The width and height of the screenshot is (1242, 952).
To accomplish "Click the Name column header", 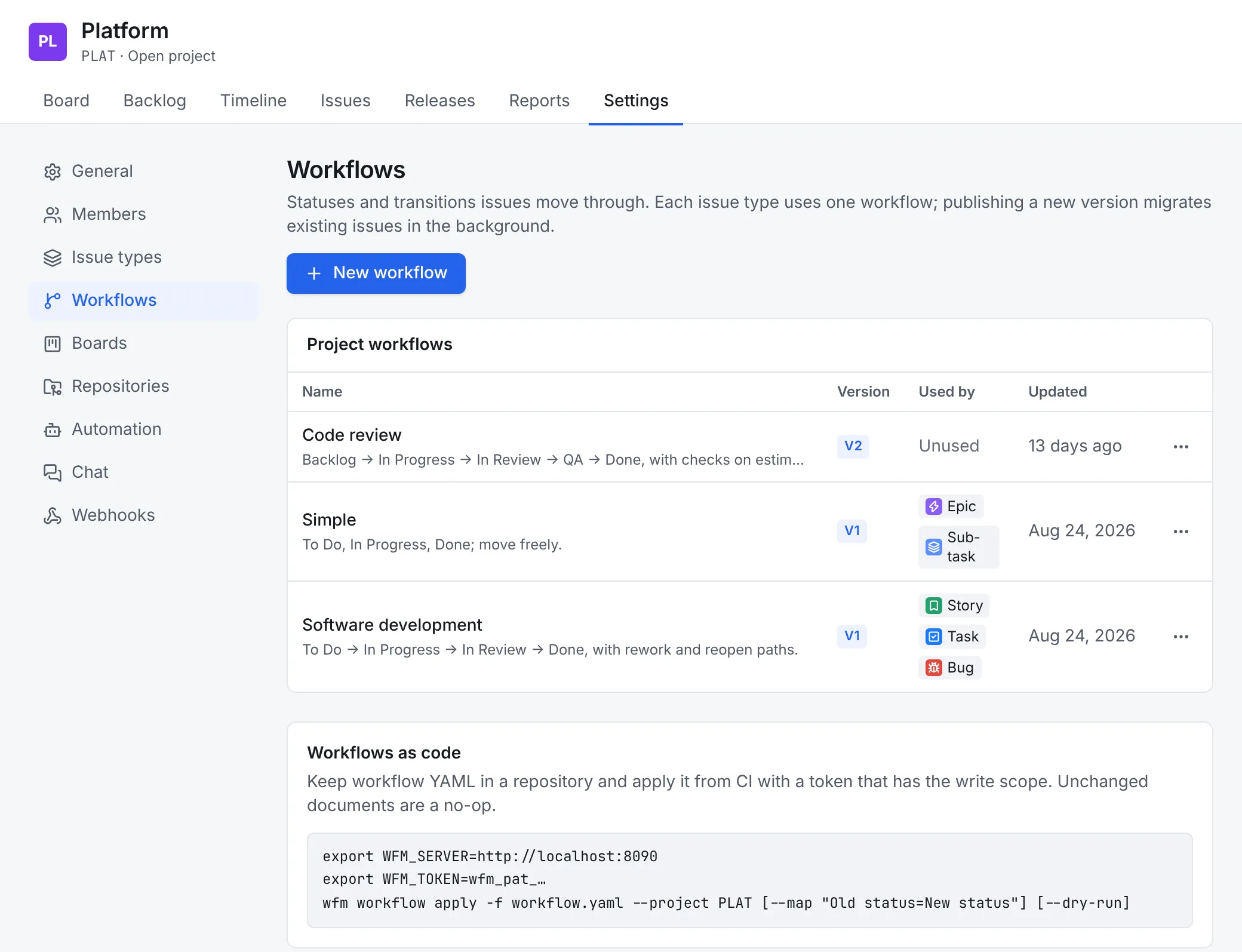I will tap(322, 392).
